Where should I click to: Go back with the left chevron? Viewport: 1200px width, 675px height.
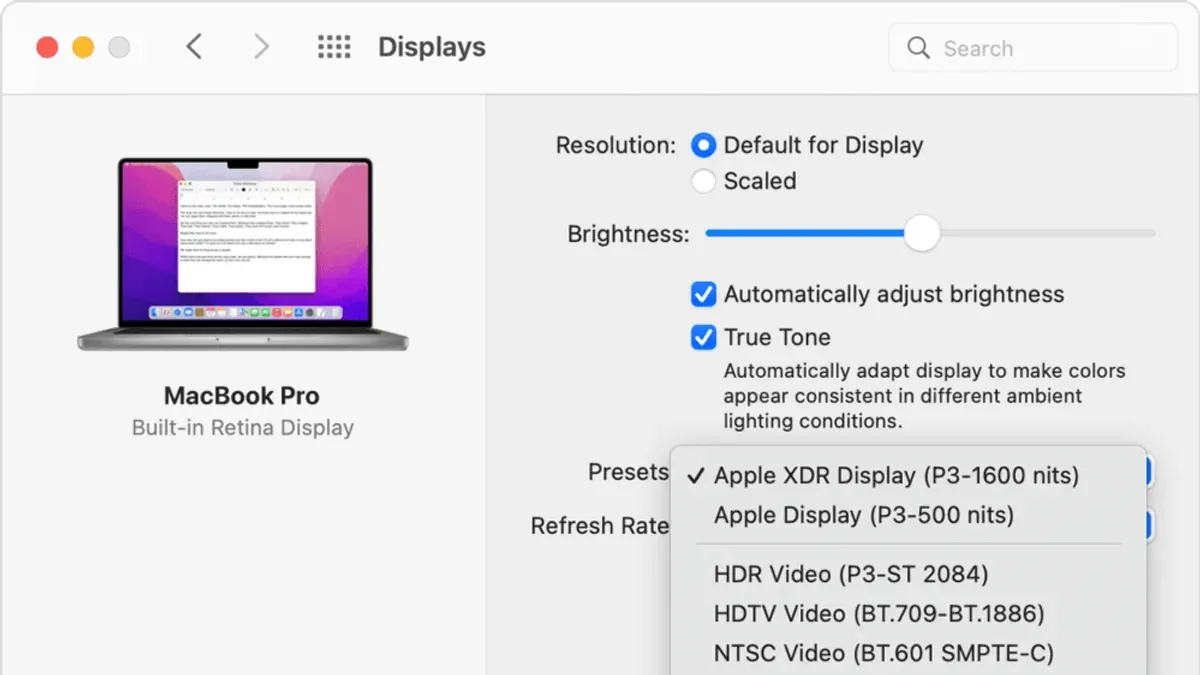click(194, 47)
